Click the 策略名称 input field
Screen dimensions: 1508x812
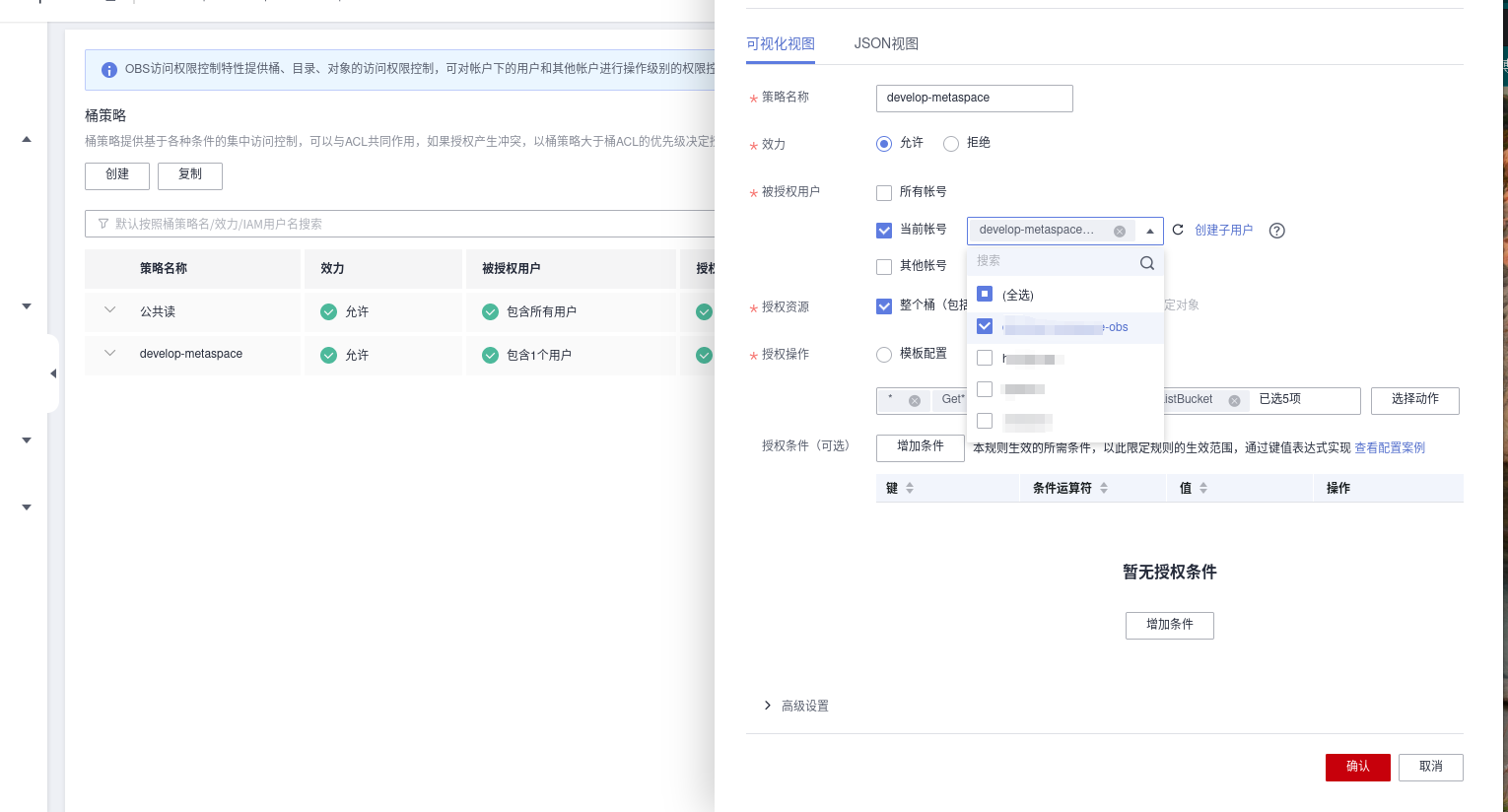coord(975,99)
